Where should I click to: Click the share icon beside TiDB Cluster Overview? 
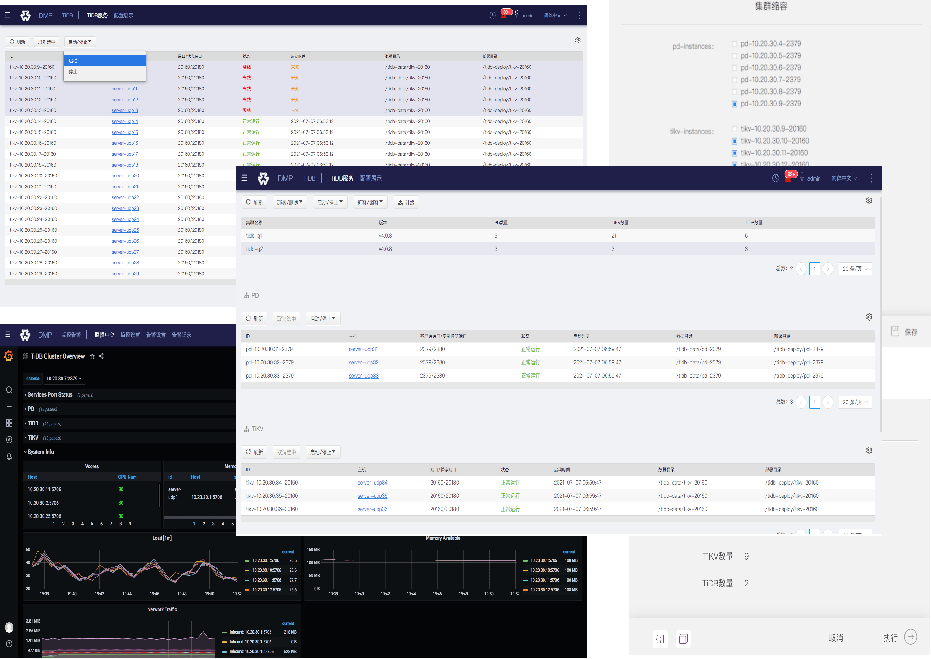pyautogui.click(x=102, y=356)
